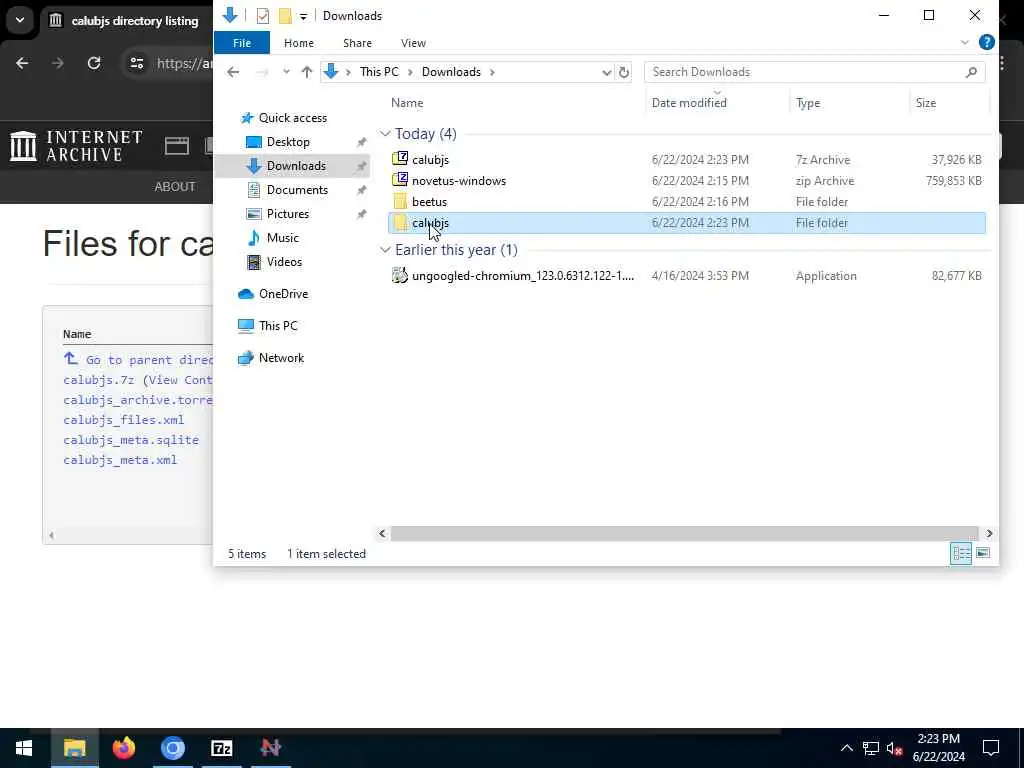Open recent locations dropdown
The width and height of the screenshot is (1024, 768).
coord(286,72)
